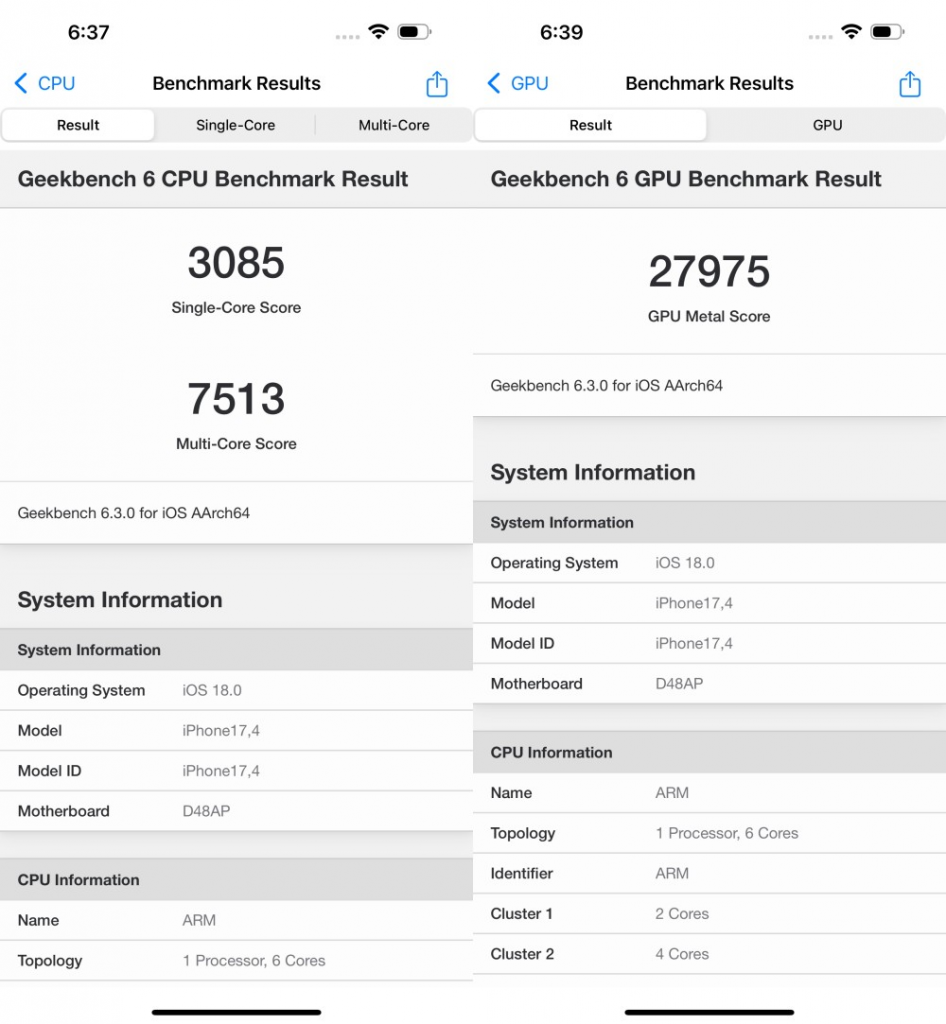Tap the 27975 GPU Metal Score
Viewport: 946px width, 1024px height.
(x=709, y=272)
